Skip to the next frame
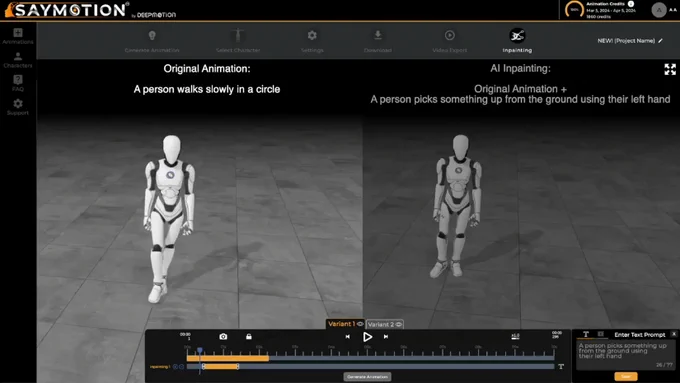Image resolution: width=680 pixels, height=383 pixels. point(386,337)
